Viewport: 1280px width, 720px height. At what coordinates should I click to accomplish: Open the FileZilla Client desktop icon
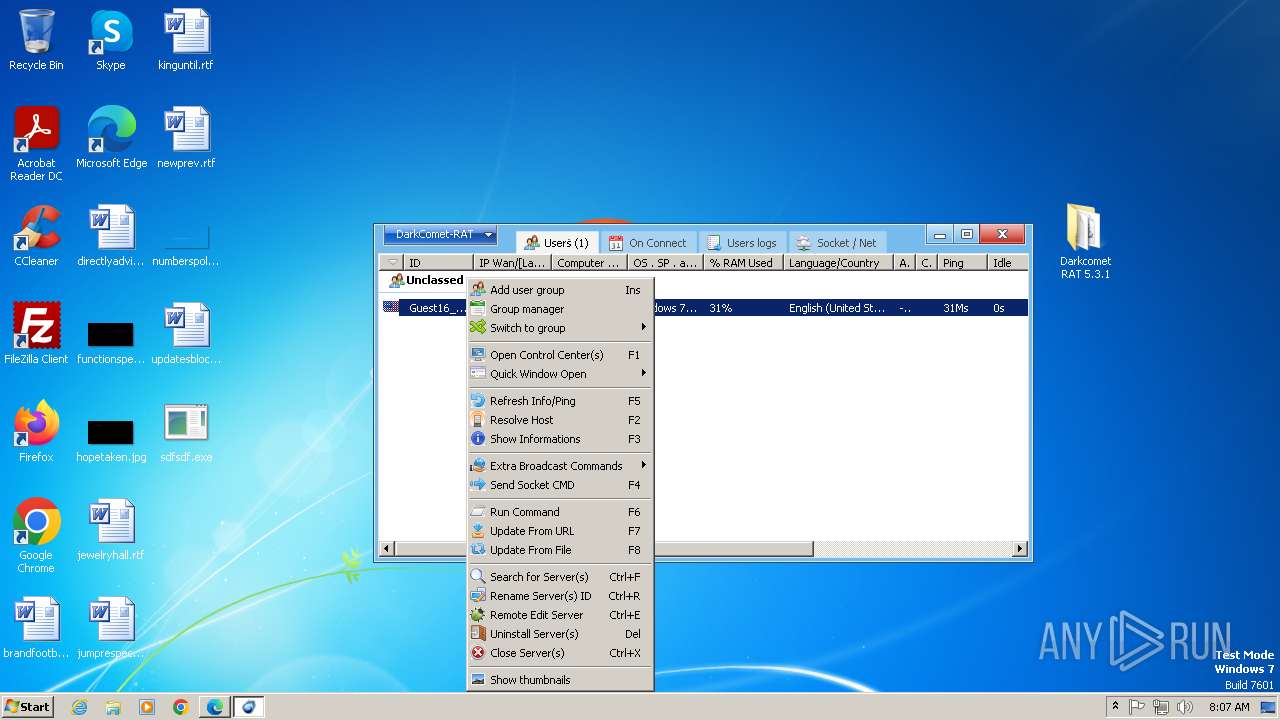click(36, 334)
